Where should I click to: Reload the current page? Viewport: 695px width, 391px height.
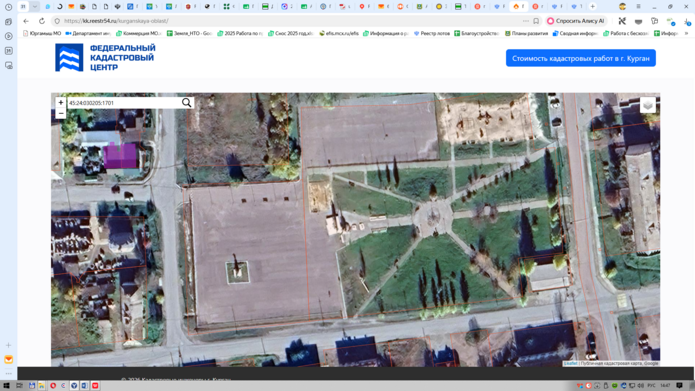coord(42,21)
